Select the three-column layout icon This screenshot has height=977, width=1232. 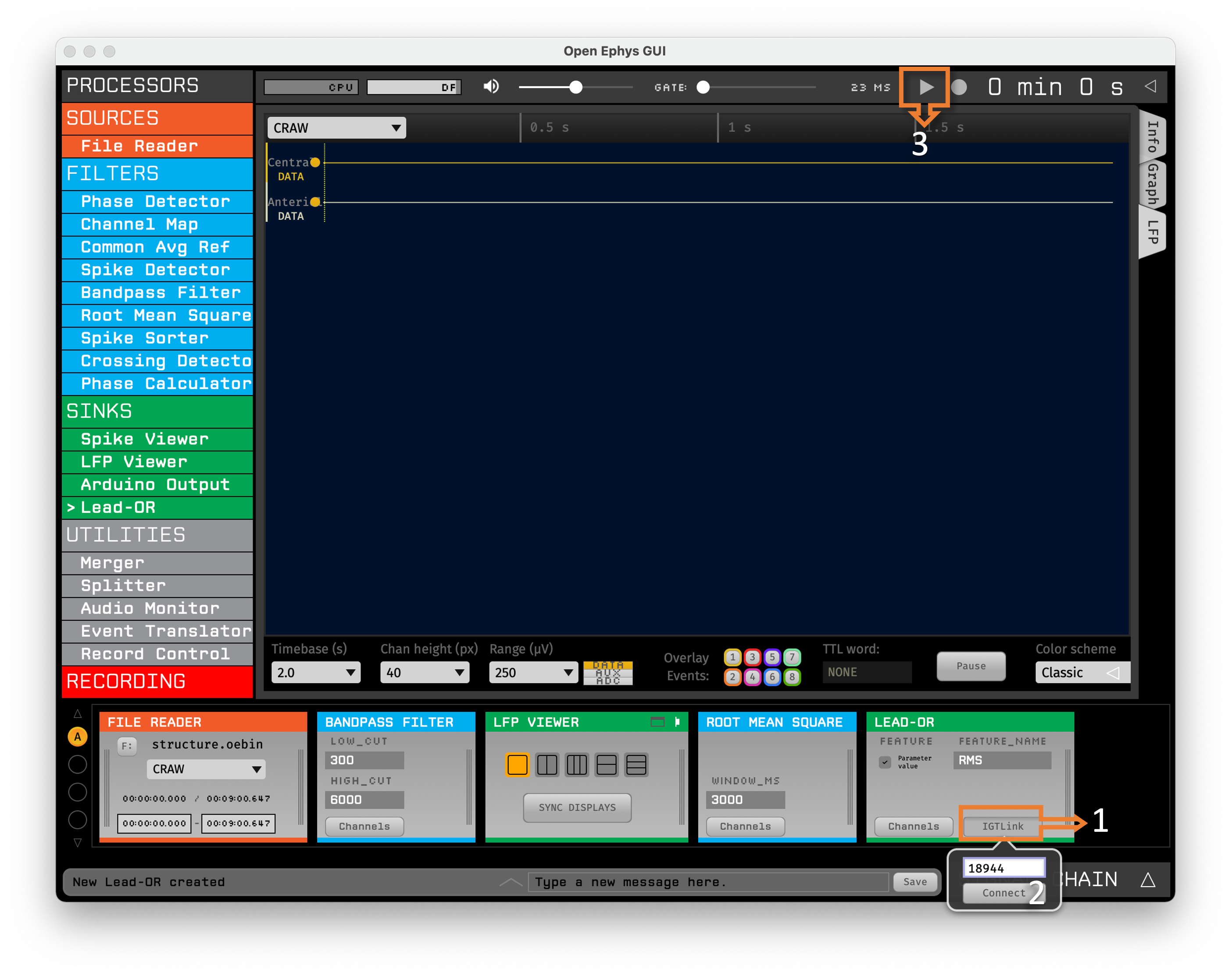tap(577, 764)
